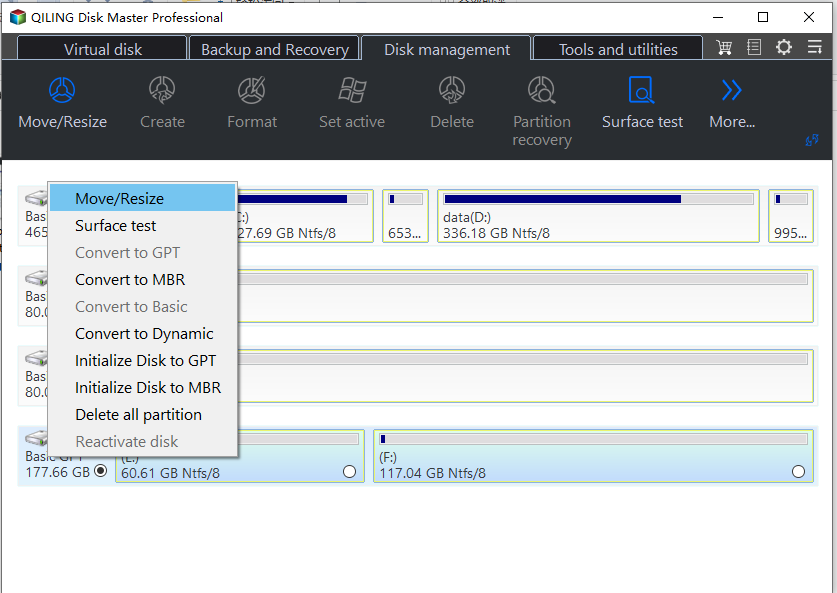The height and width of the screenshot is (593, 837).
Task: Click the '117.04 GB Ntfs/8' text
Action: pos(432,473)
